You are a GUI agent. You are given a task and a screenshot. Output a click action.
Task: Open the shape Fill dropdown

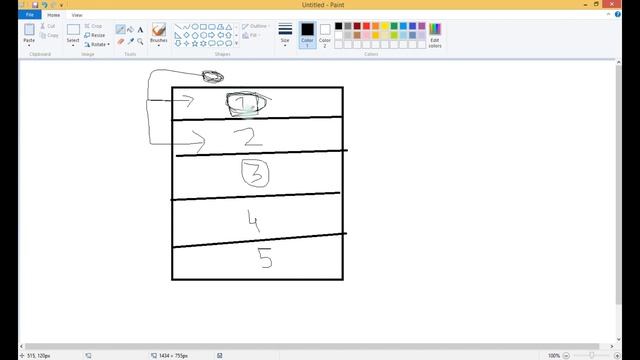click(x=251, y=36)
